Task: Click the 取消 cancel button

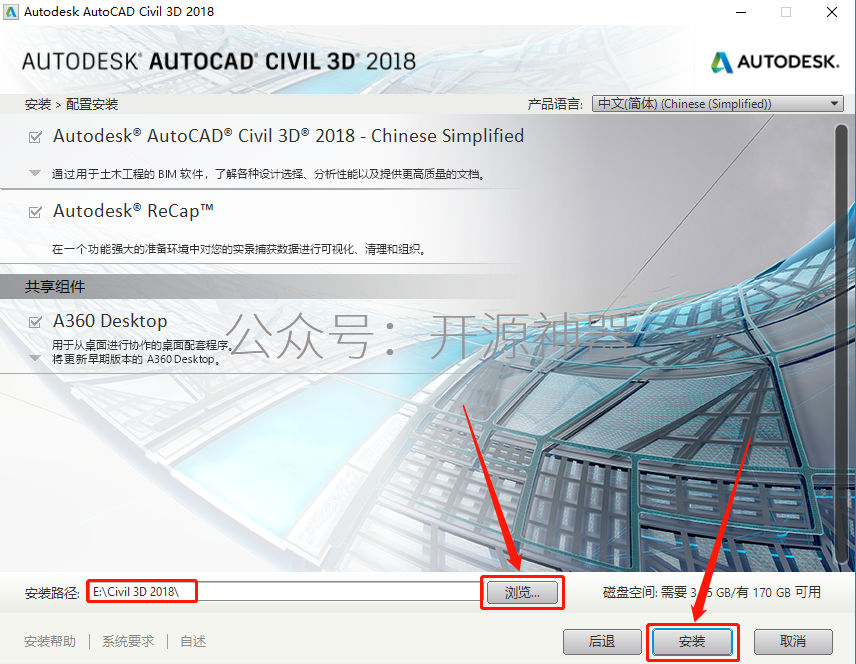Action: pyautogui.click(x=793, y=642)
